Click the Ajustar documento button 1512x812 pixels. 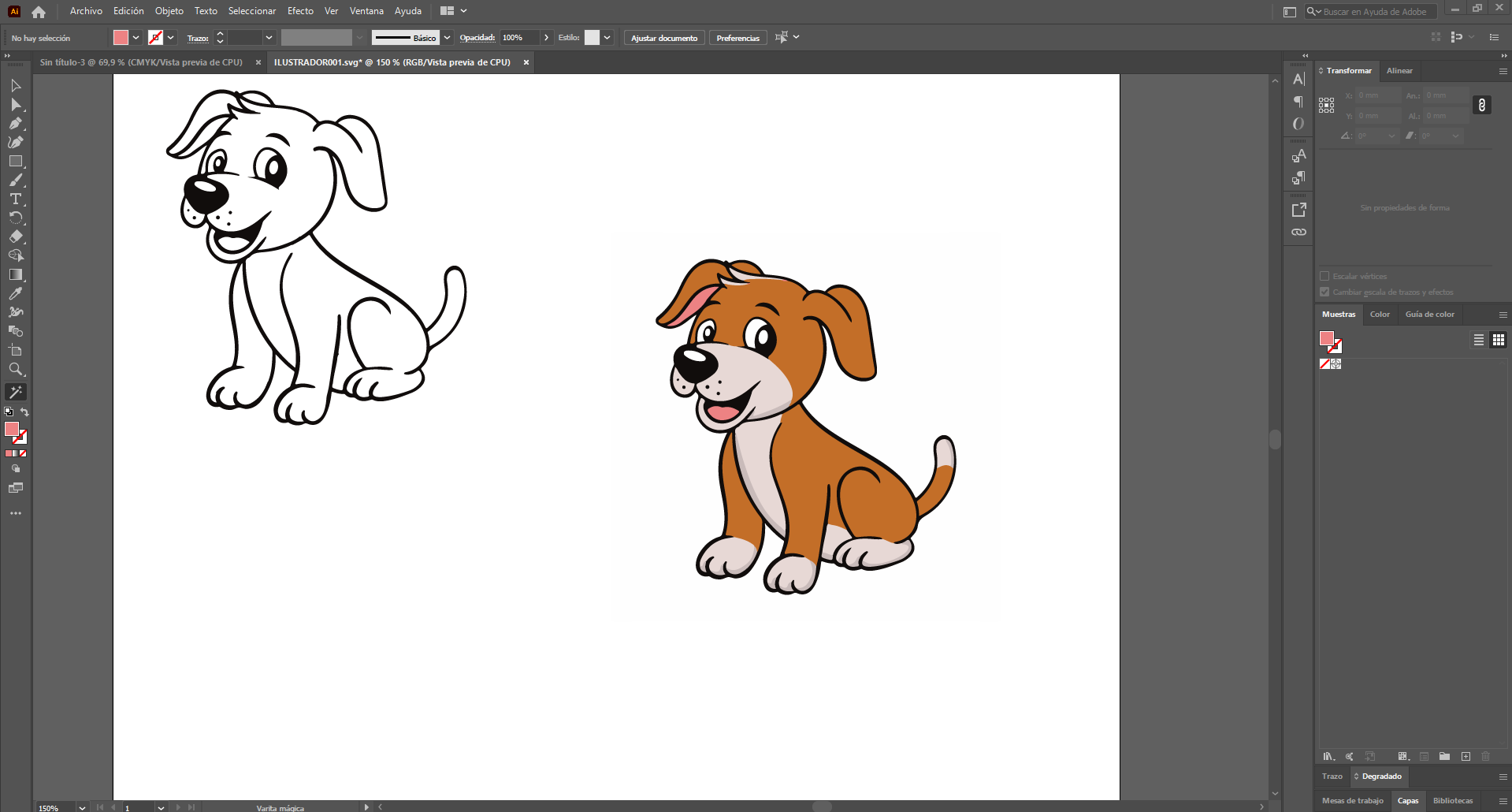coord(664,38)
